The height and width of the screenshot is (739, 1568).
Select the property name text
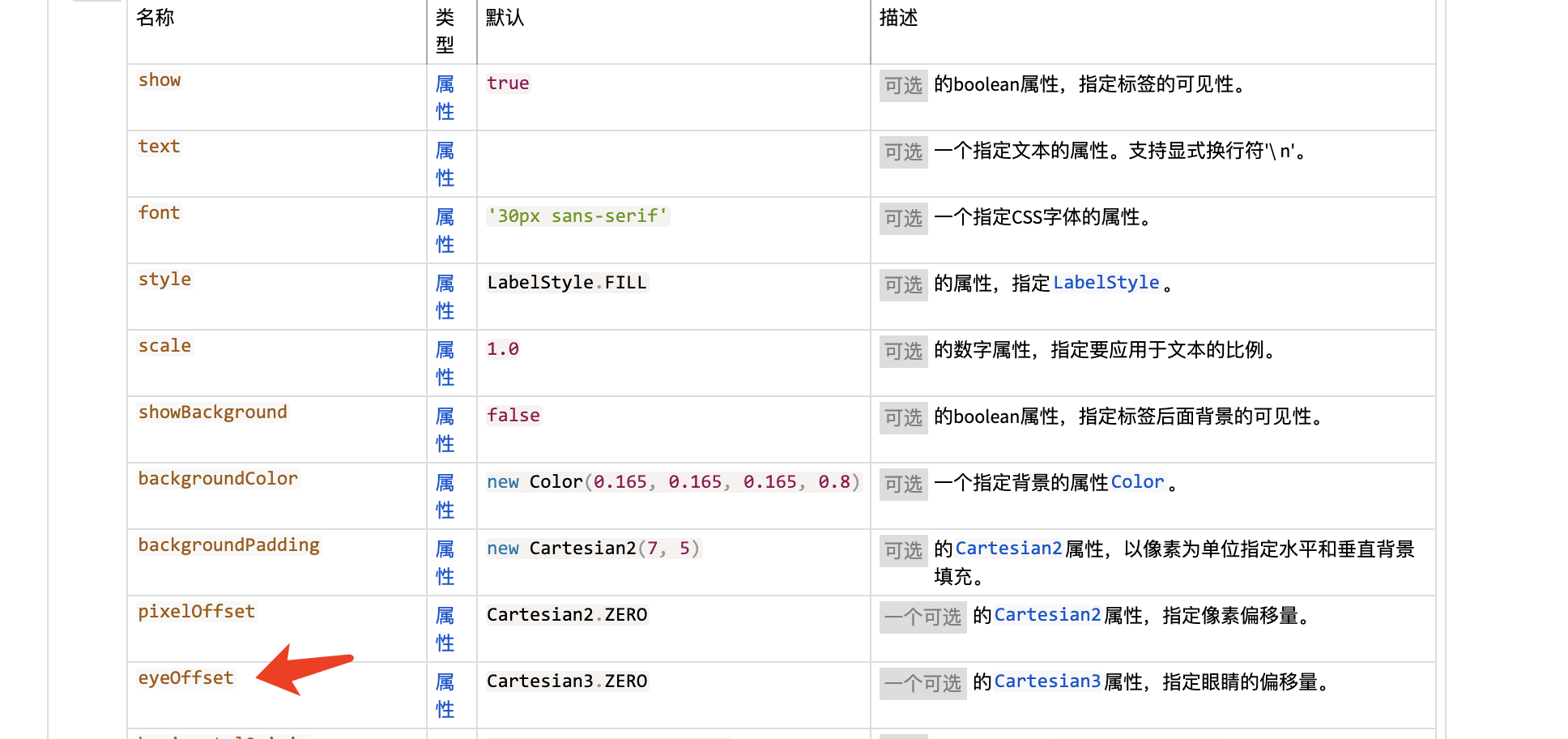coord(159,147)
